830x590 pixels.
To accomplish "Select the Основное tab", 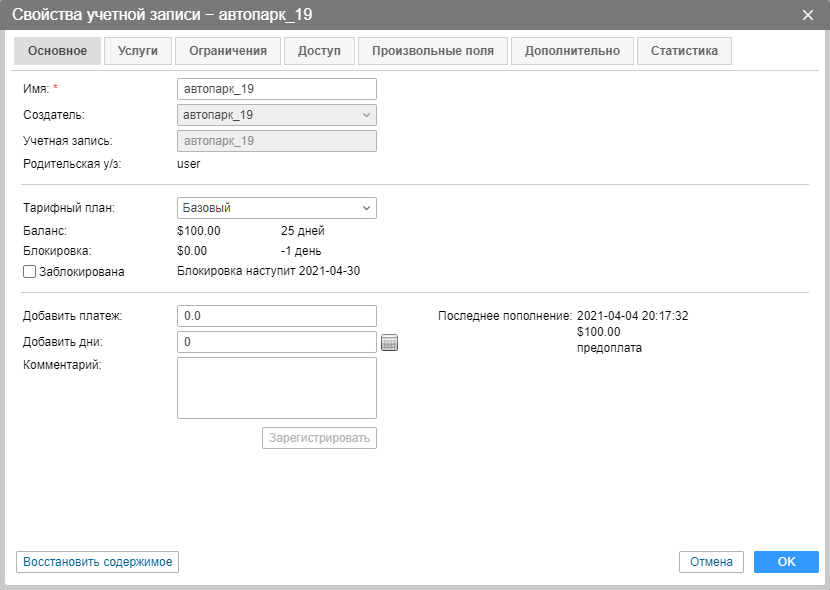I will pos(57,51).
